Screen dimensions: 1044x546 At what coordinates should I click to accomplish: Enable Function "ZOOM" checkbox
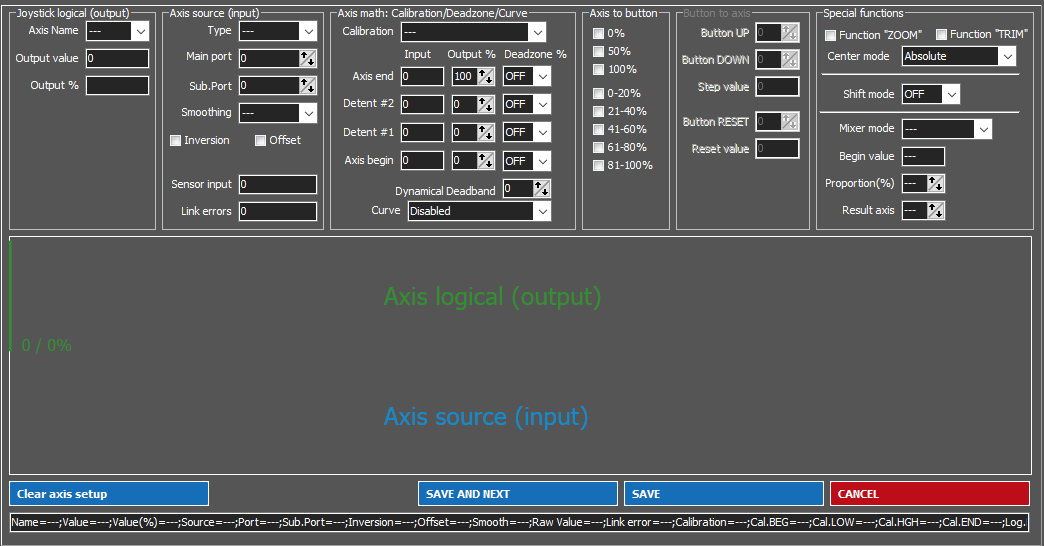[x=831, y=35]
